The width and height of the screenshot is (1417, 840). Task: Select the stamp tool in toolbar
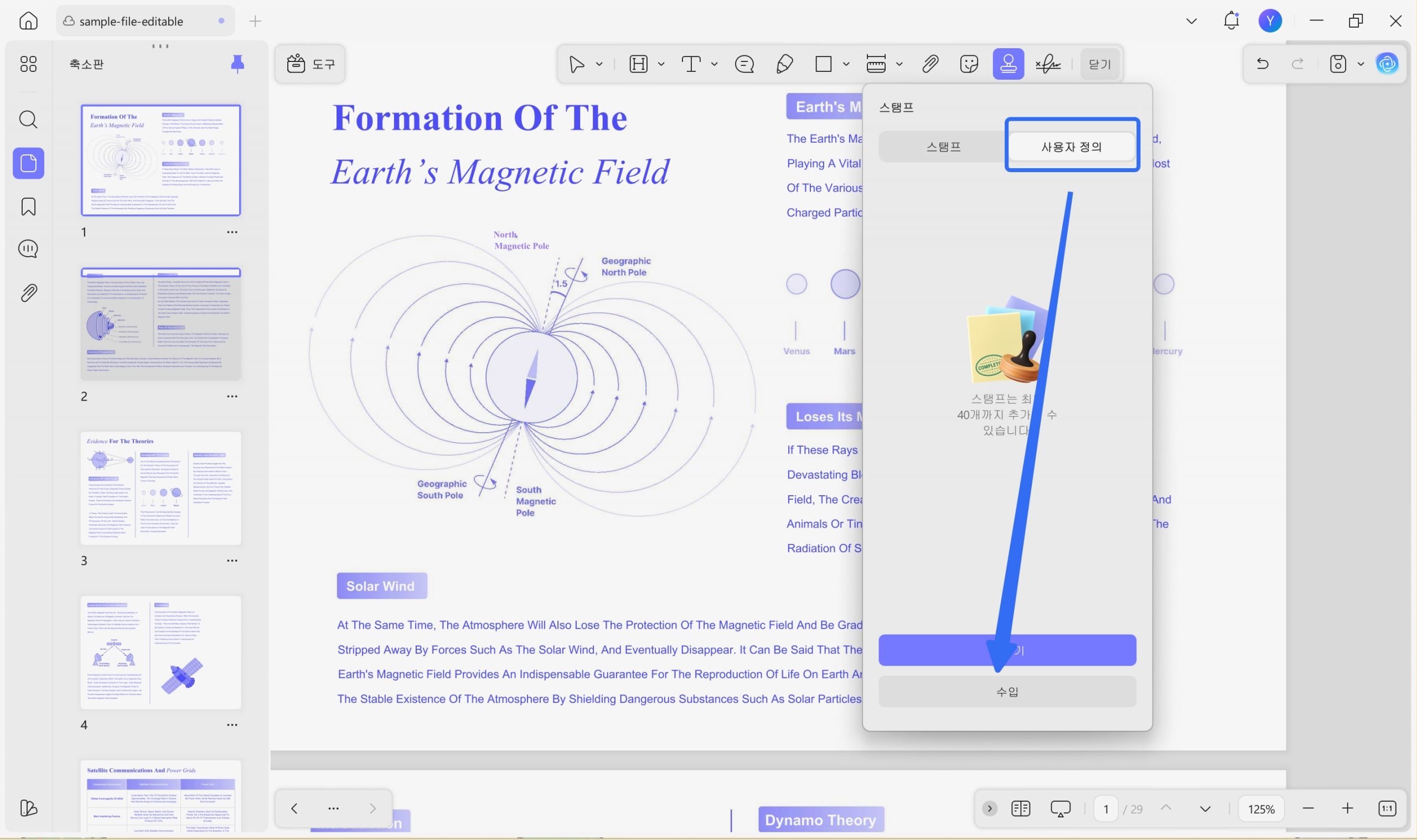coord(1008,64)
